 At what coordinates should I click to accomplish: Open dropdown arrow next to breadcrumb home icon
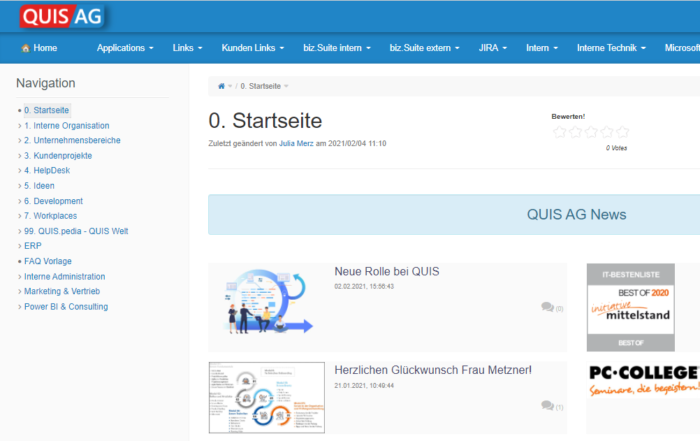coord(230,86)
